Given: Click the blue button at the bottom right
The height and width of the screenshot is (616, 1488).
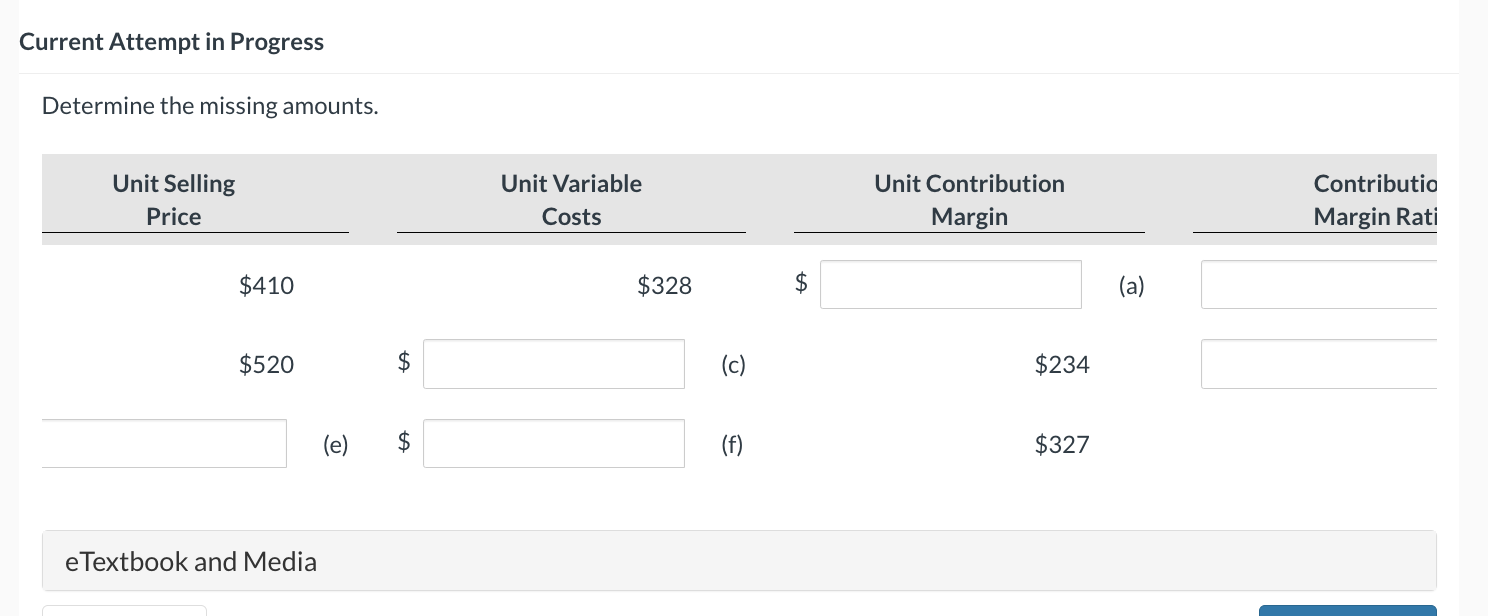Looking at the screenshot, I should pos(1347,610).
